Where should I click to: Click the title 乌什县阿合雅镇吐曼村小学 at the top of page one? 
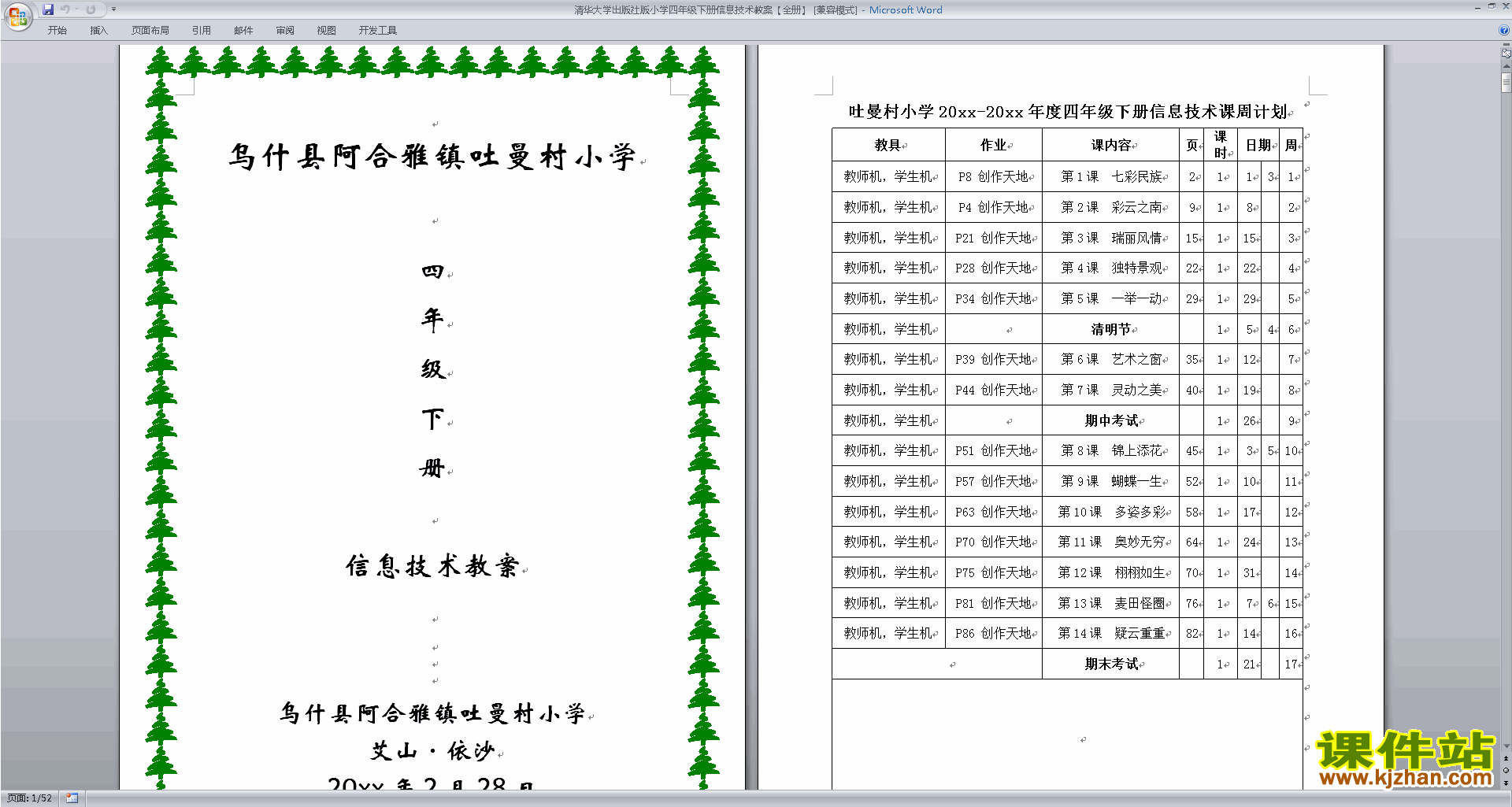pyautogui.click(x=432, y=157)
